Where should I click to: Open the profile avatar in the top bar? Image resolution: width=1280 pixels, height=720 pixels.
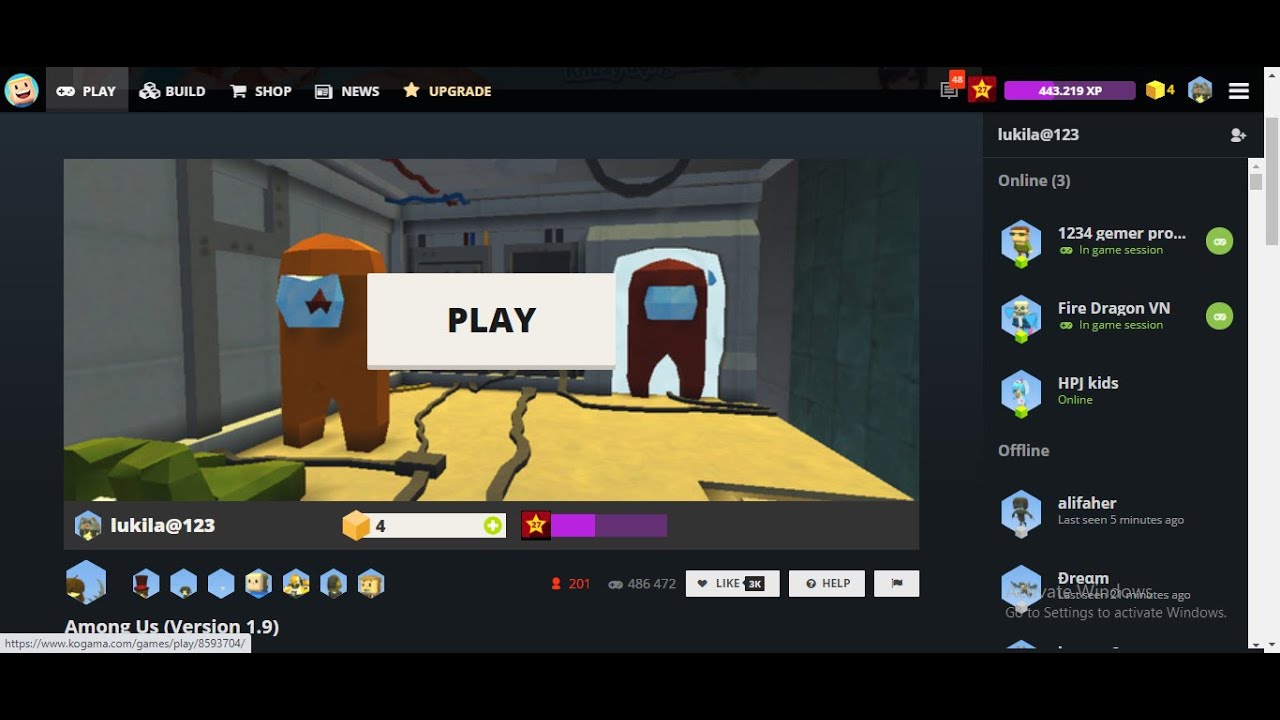coord(1200,90)
